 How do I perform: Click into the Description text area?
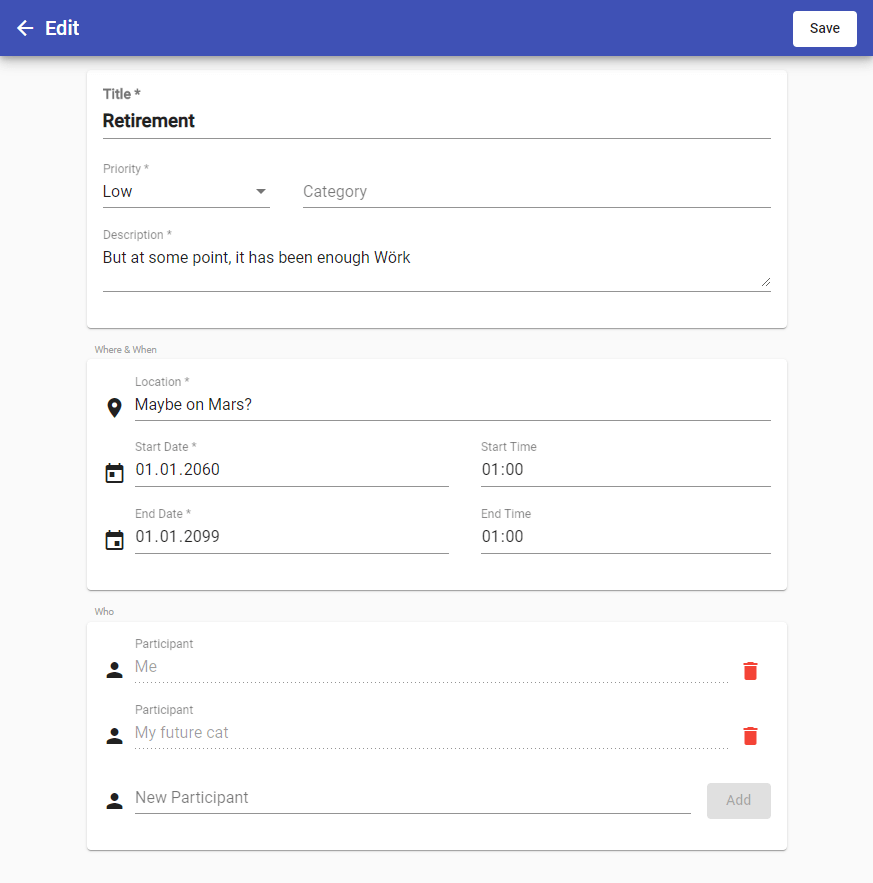(x=436, y=267)
